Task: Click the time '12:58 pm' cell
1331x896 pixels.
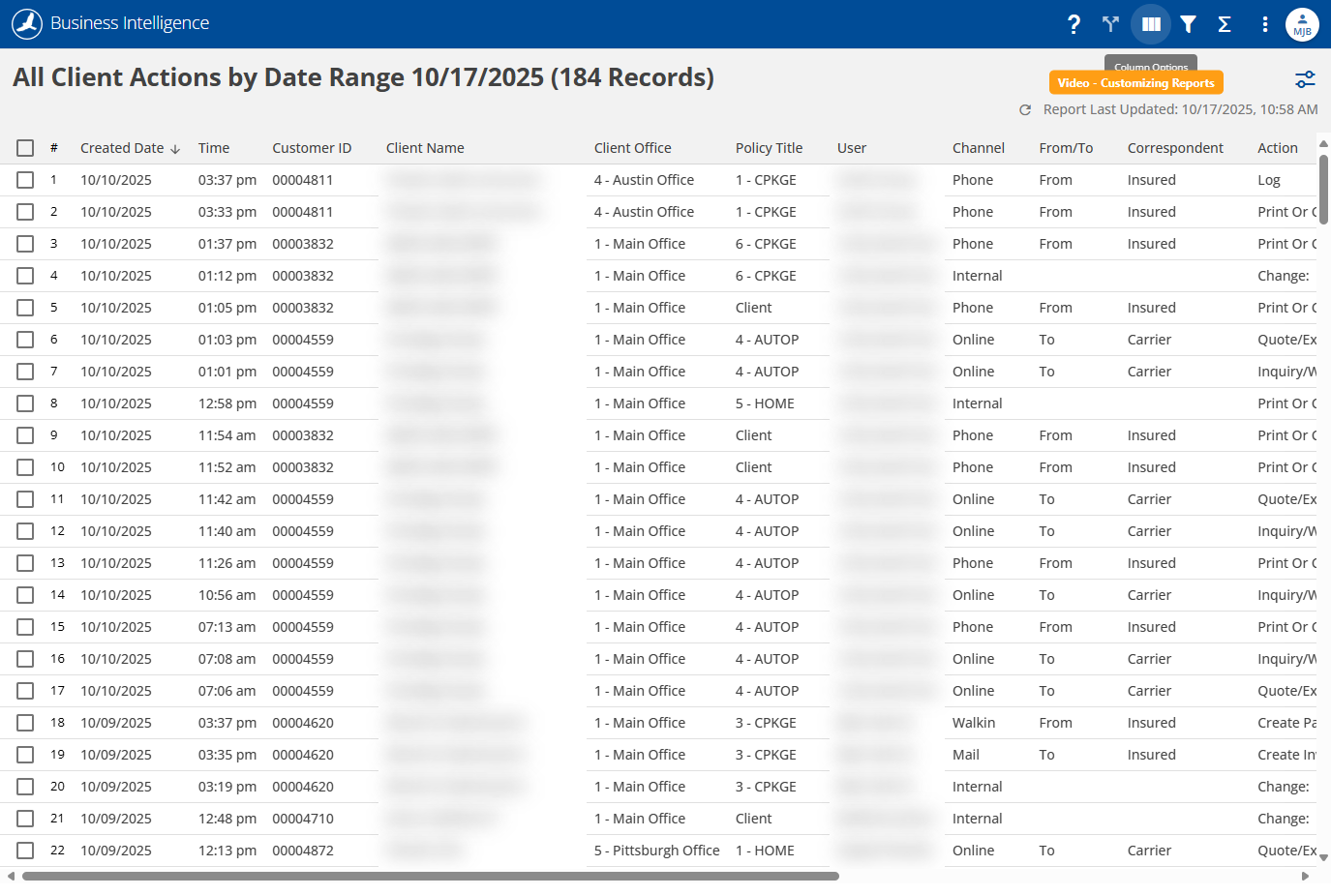Action: tap(227, 403)
